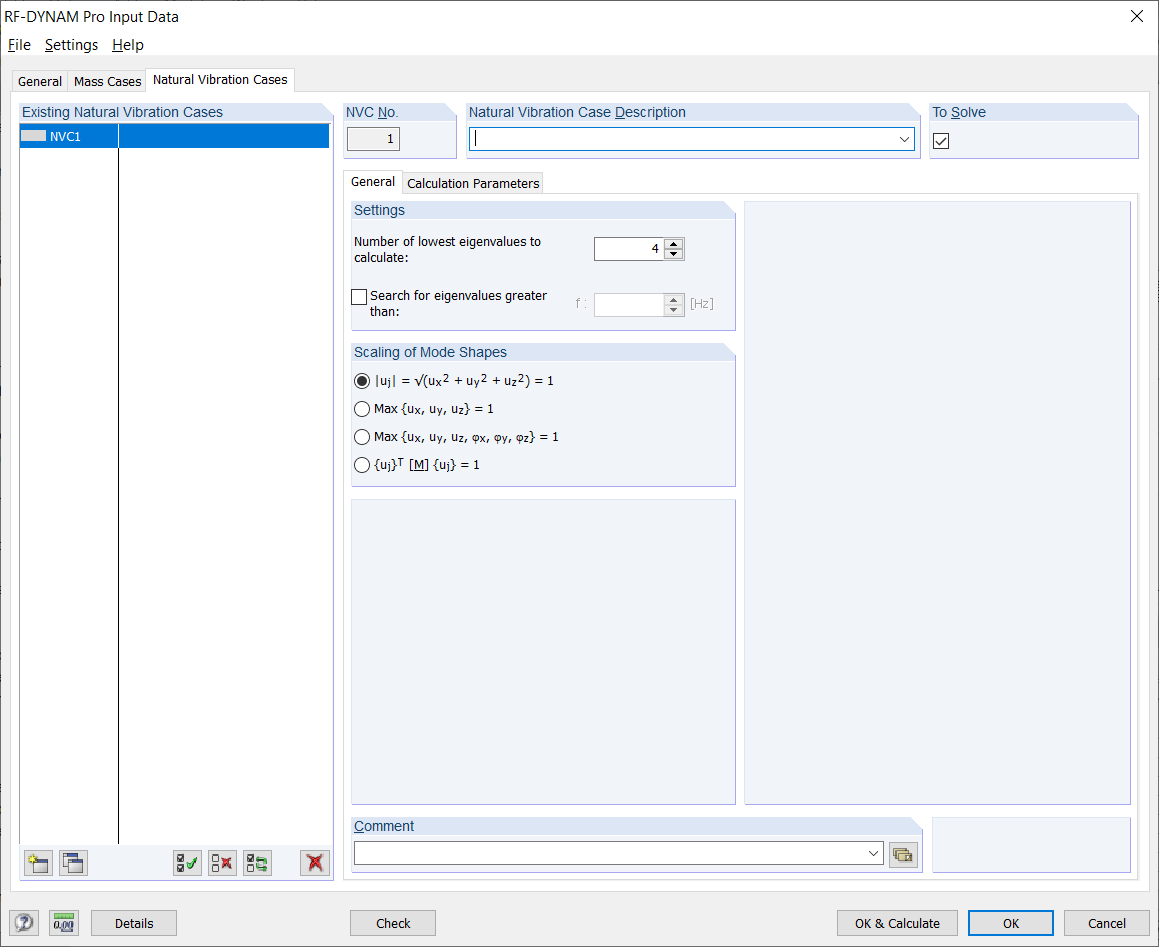The image size is (1159, 947).
Task: Click the NVC No. field
Action: coord(373,139)
